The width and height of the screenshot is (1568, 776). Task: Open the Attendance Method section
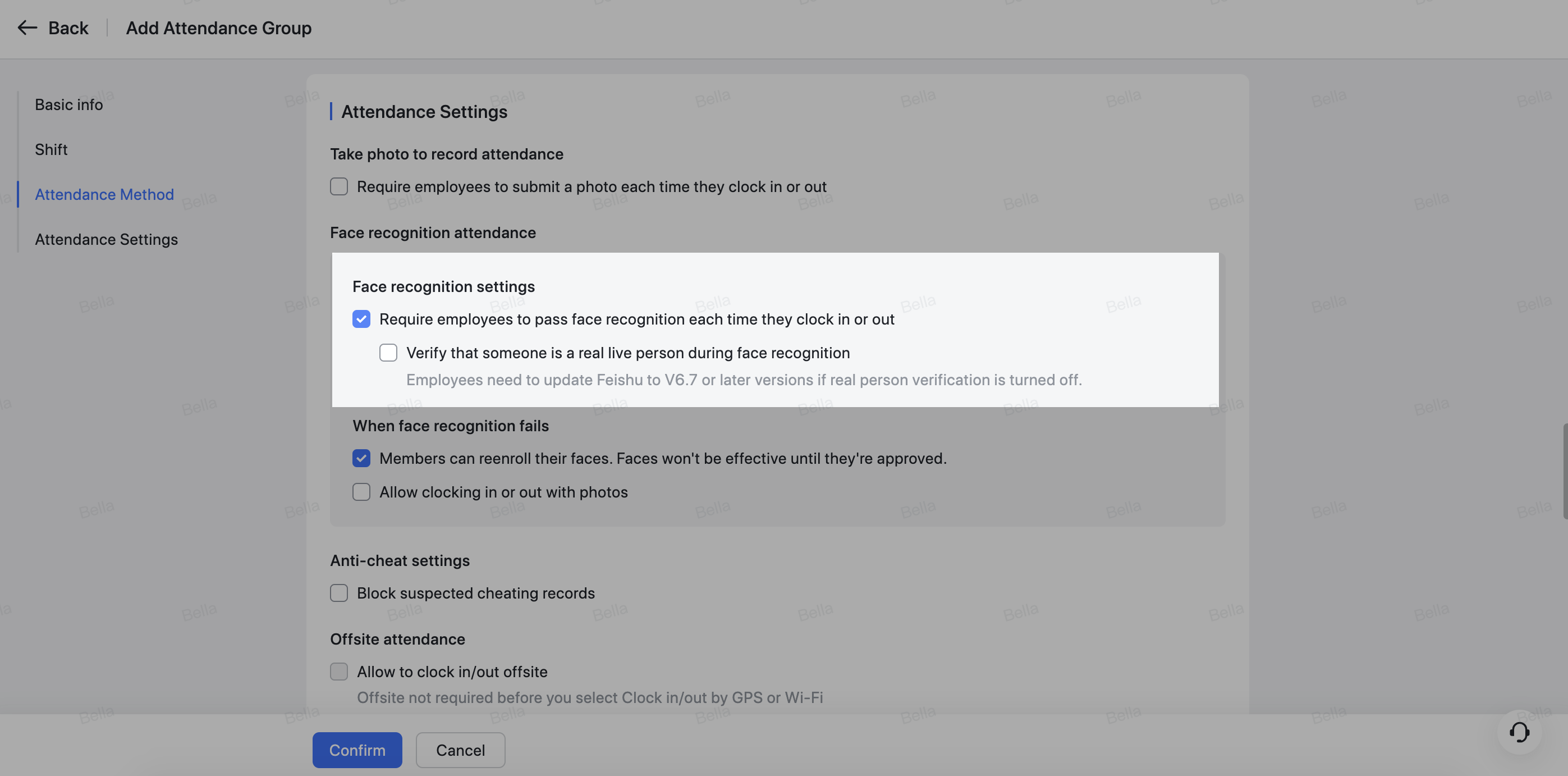(x=104, y=194)
